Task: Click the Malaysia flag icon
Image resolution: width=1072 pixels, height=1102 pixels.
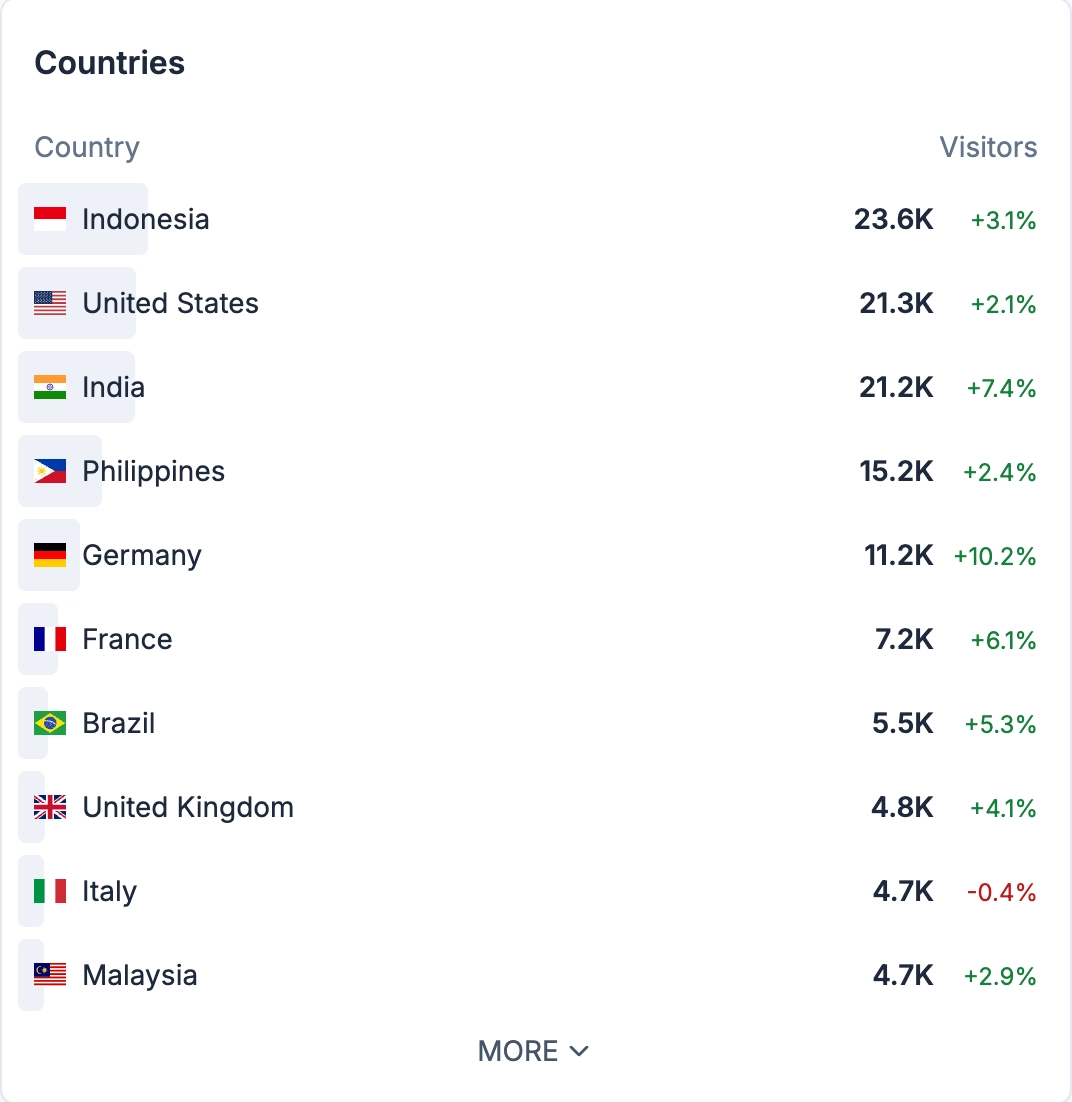Action: pyautogui.click(x=48, y=975)
